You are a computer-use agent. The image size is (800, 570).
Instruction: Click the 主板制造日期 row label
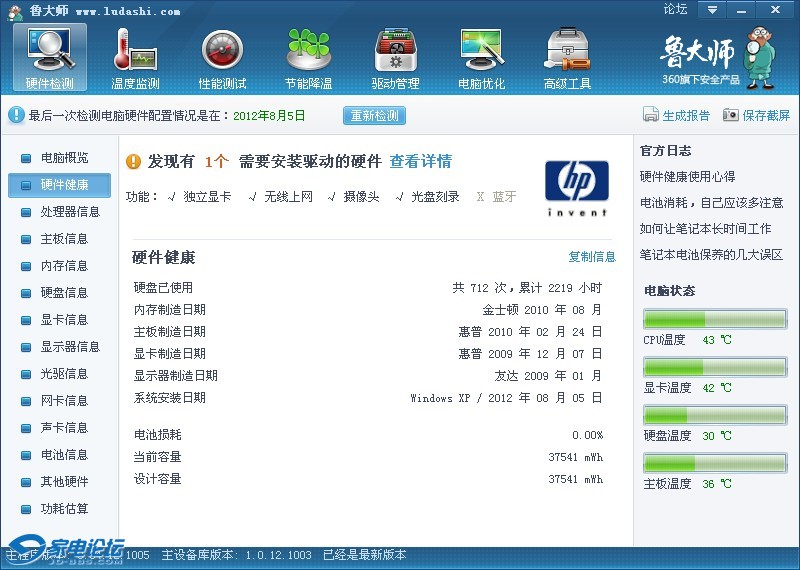click(x=169, y=332)
